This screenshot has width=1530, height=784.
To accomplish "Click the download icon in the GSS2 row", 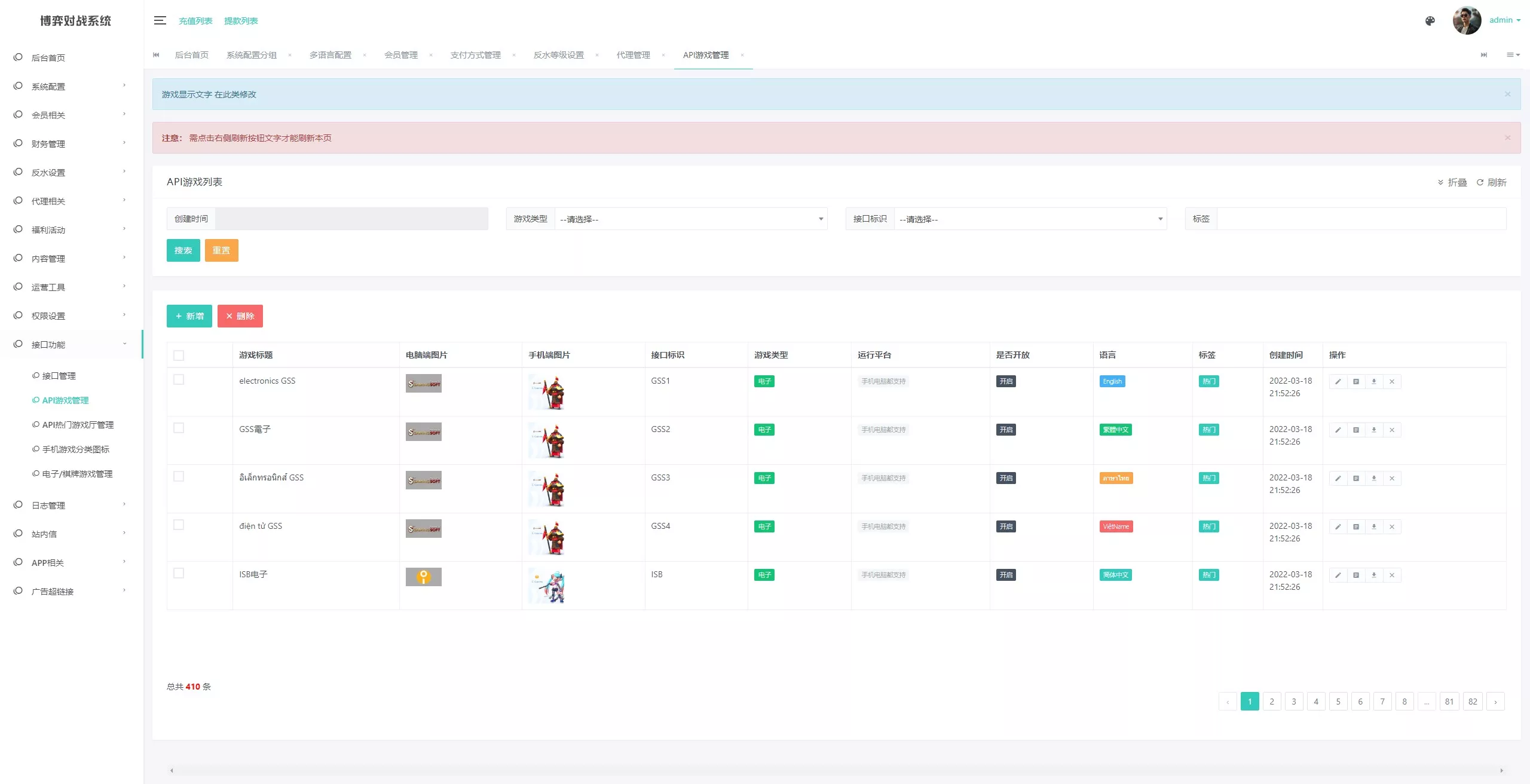I will [x=1374, y=430].
